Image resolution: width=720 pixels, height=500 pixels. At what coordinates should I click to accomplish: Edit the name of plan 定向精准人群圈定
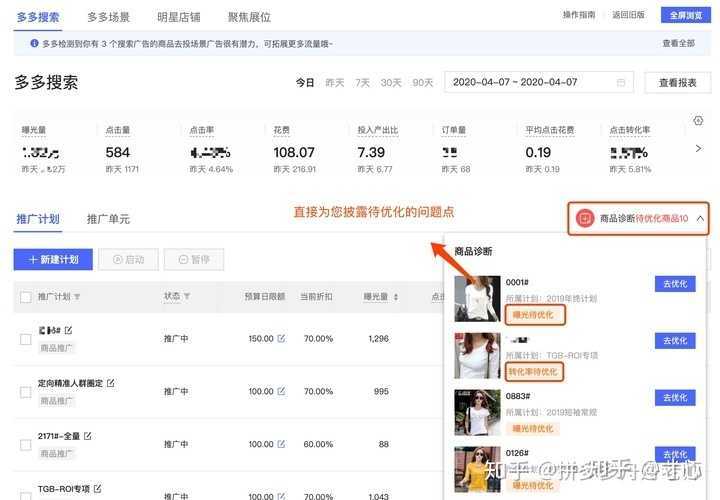click(111, 382)
